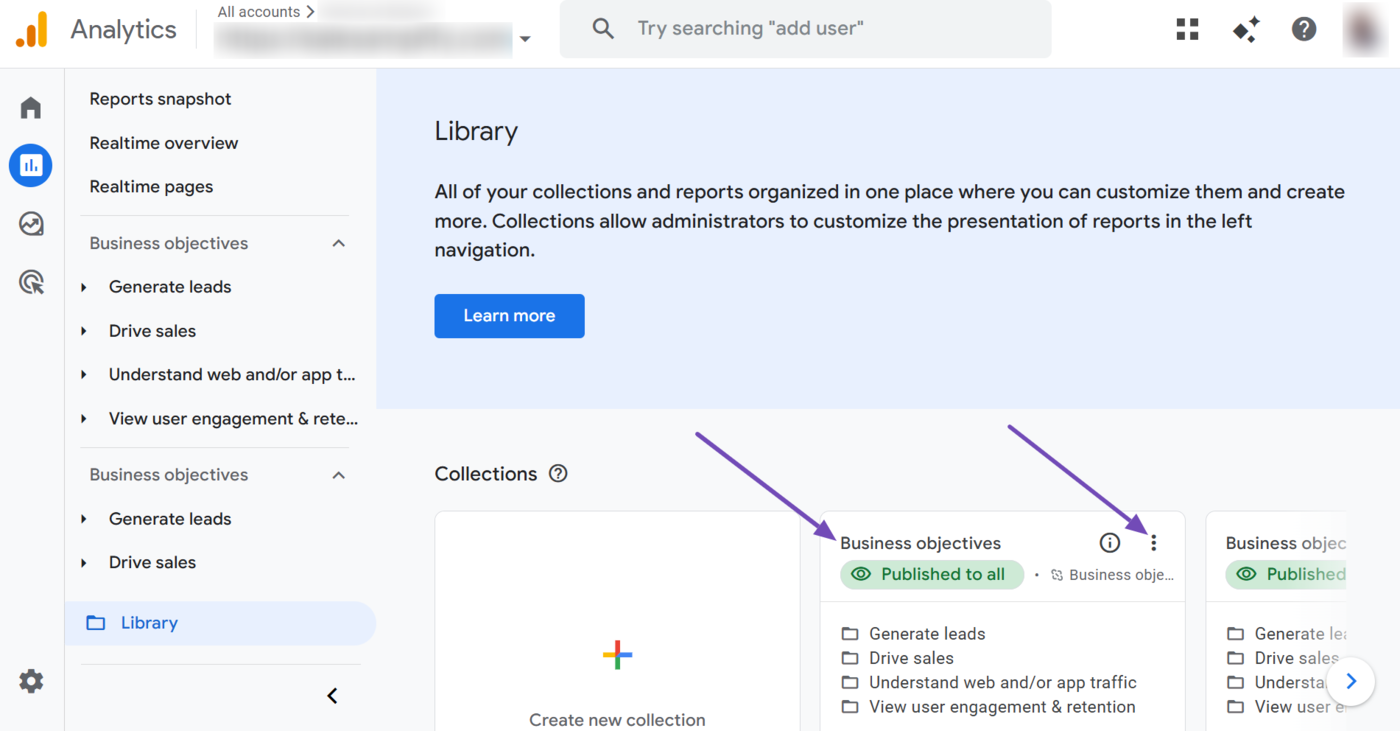Click Create new collection
Screen dimensions: 1400x731
617,681
